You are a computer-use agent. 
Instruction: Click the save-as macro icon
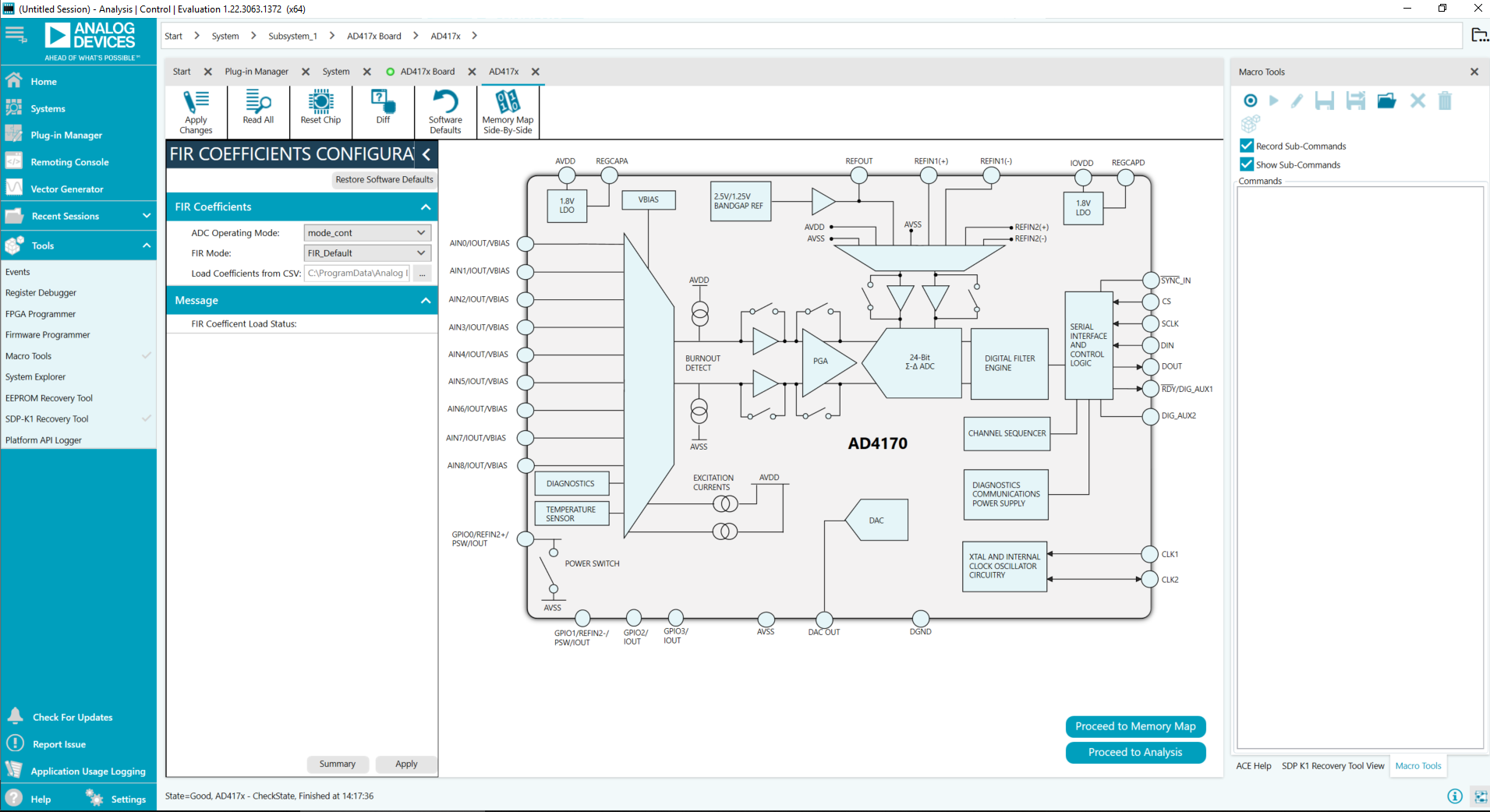click(1356, 101)
